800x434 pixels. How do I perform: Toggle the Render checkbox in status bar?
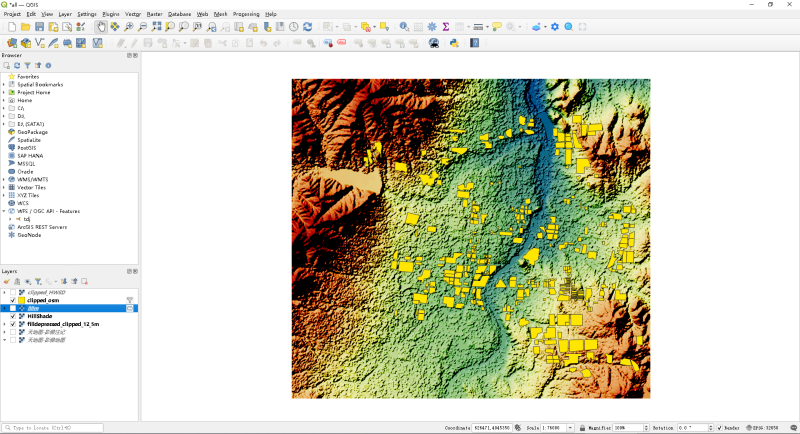[x=719, y=428]
